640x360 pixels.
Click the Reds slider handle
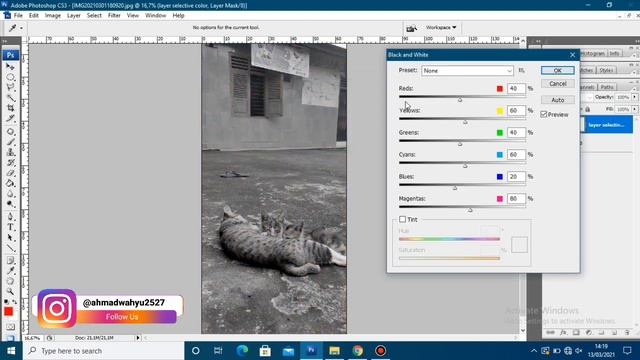click(x=460, y=100)
